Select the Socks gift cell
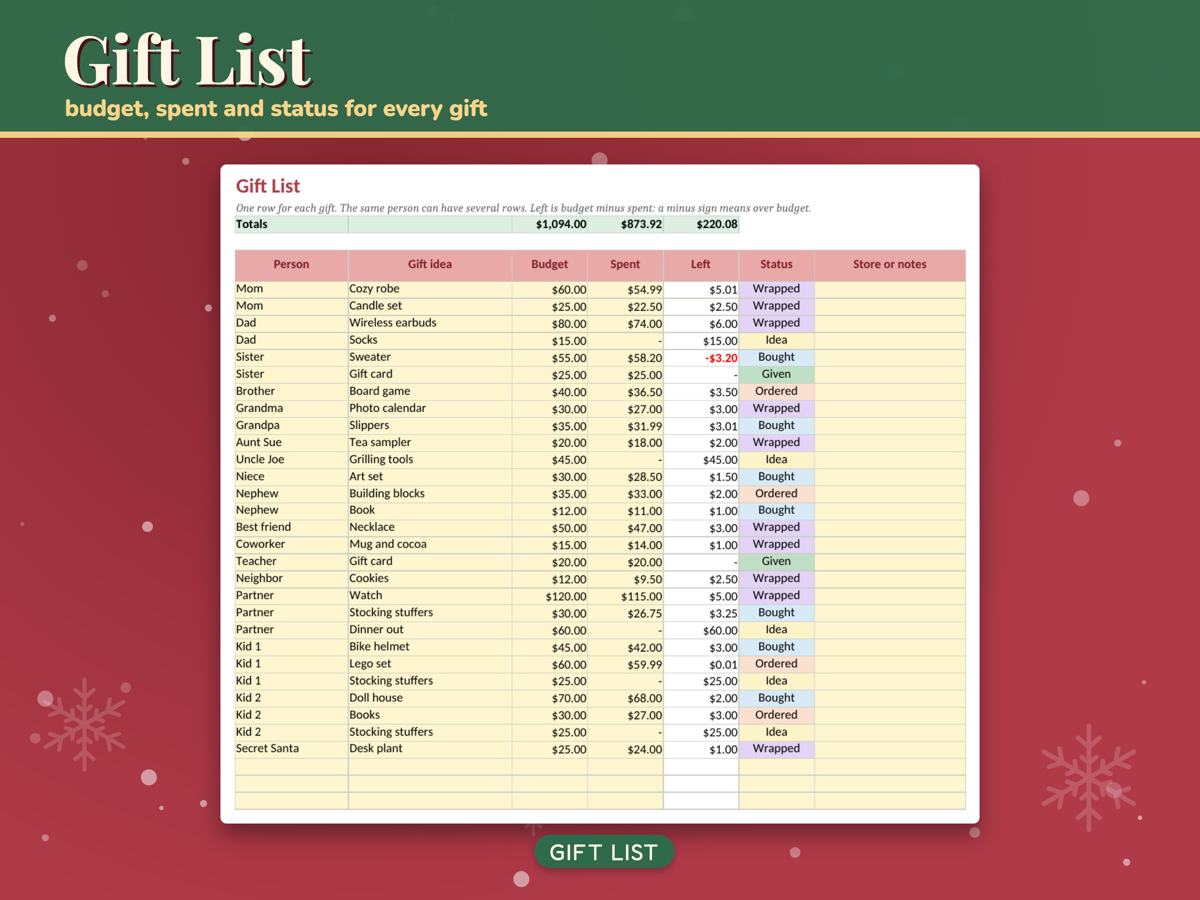The height and width of the screenshot is (900, 1200). 430,340
